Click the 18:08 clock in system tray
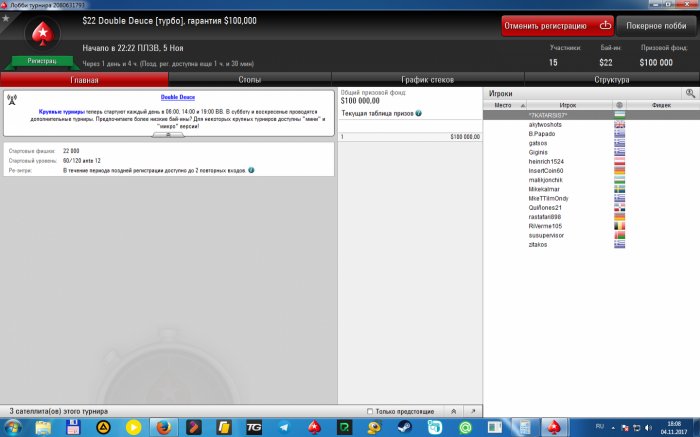 [674, 424]
